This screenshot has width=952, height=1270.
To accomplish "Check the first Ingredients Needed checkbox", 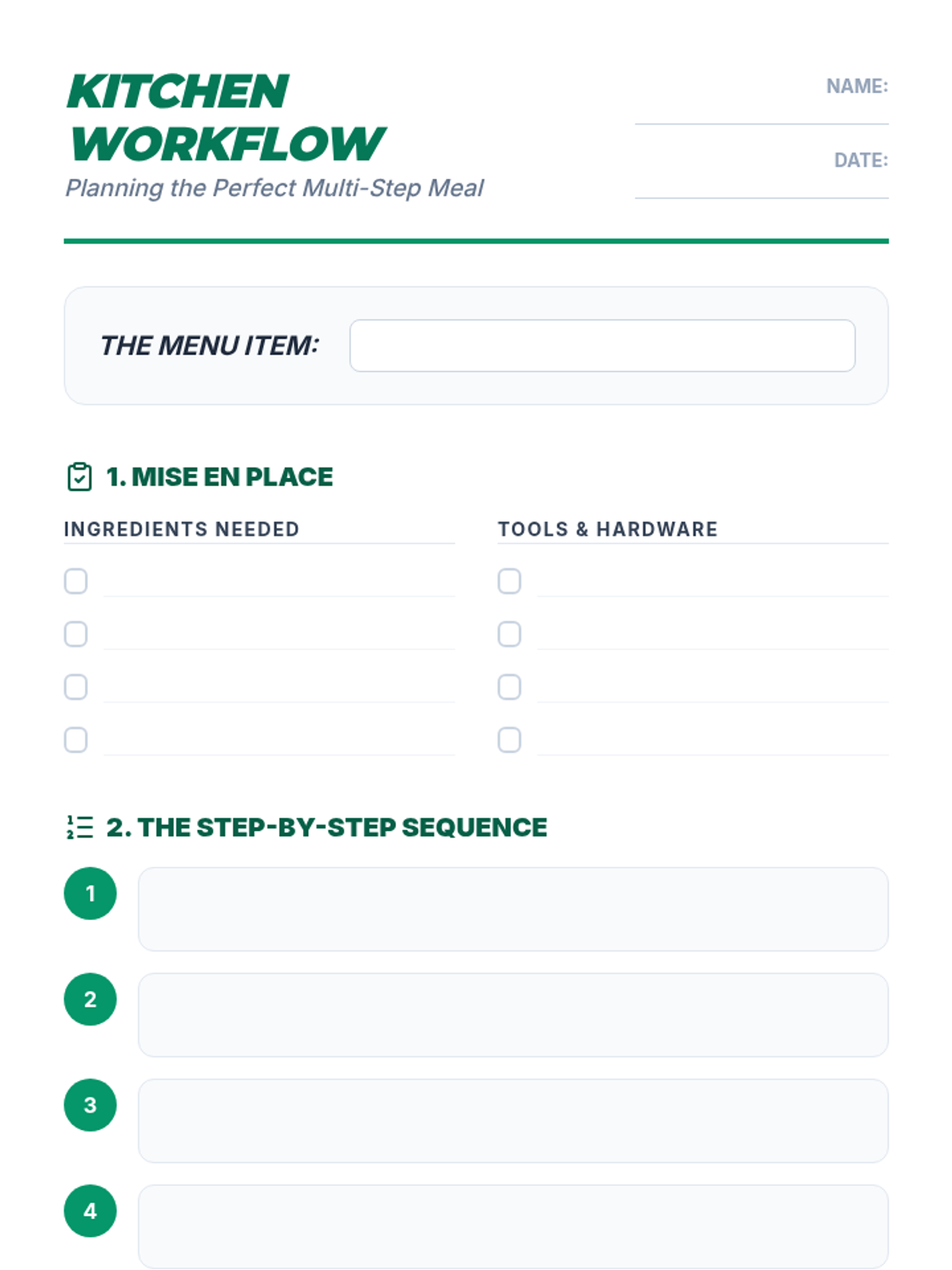I will [76, 581].
